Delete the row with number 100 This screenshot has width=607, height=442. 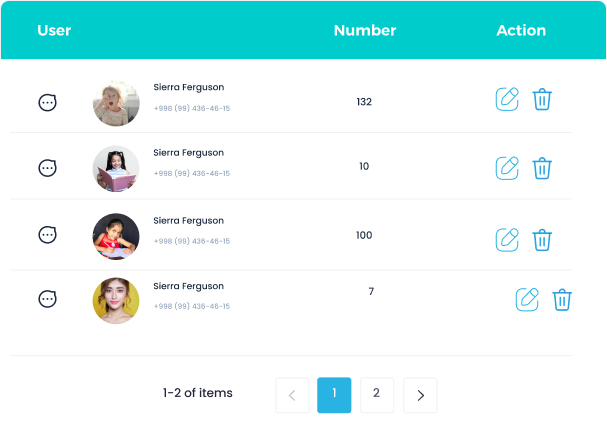click(x=542, y=239)
